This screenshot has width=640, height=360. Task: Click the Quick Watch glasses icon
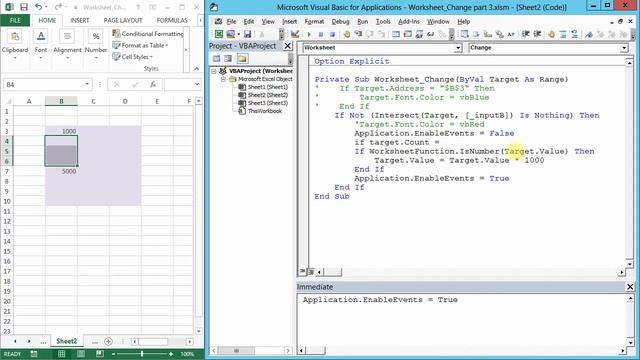point(430,34)
